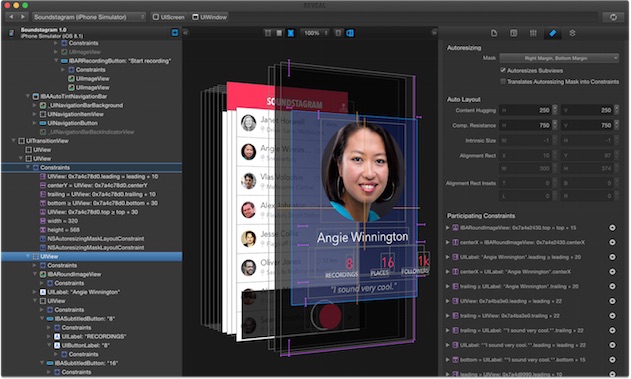The image size is (631, 379).
Task: Collapse the left outline panel
Action: [x=186, y=32]
